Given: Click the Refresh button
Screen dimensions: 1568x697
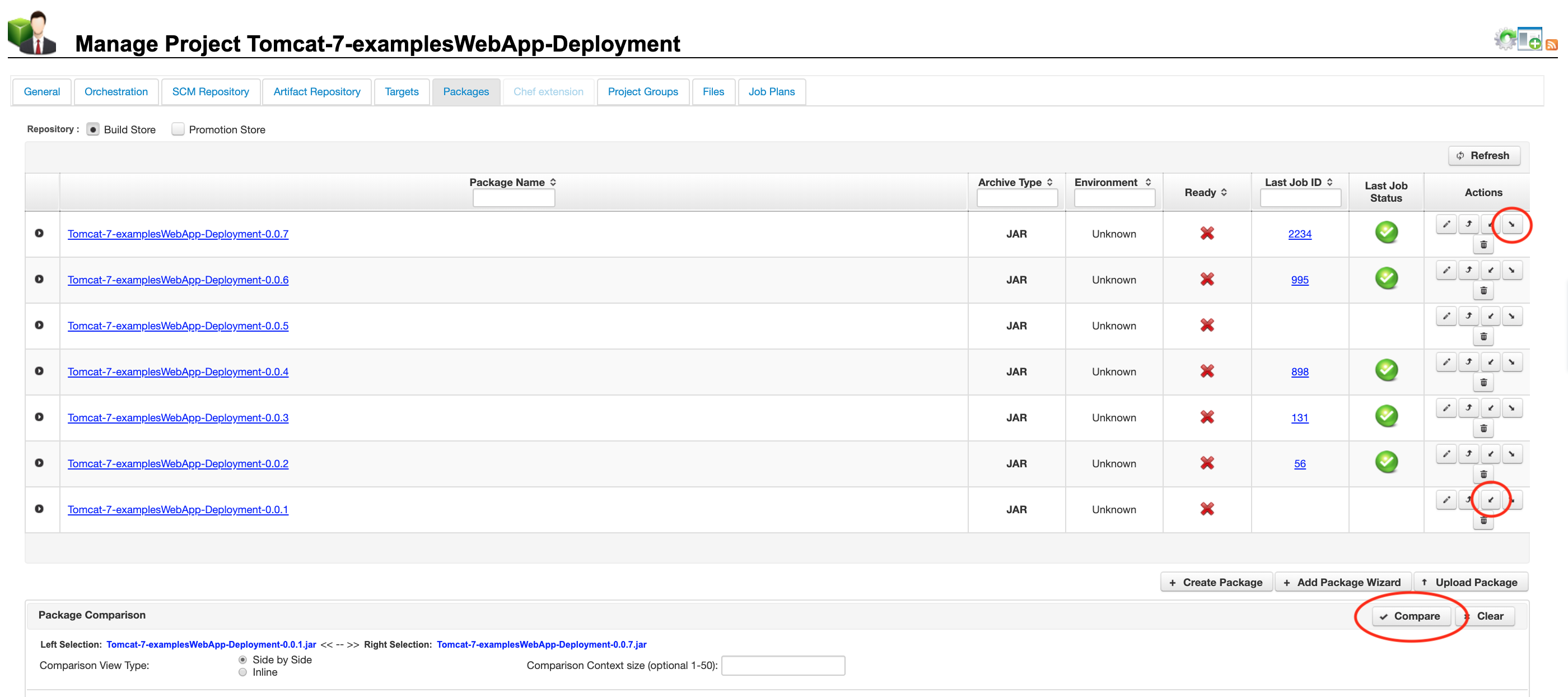Looking at the screenshot, I should [1483, 156].
